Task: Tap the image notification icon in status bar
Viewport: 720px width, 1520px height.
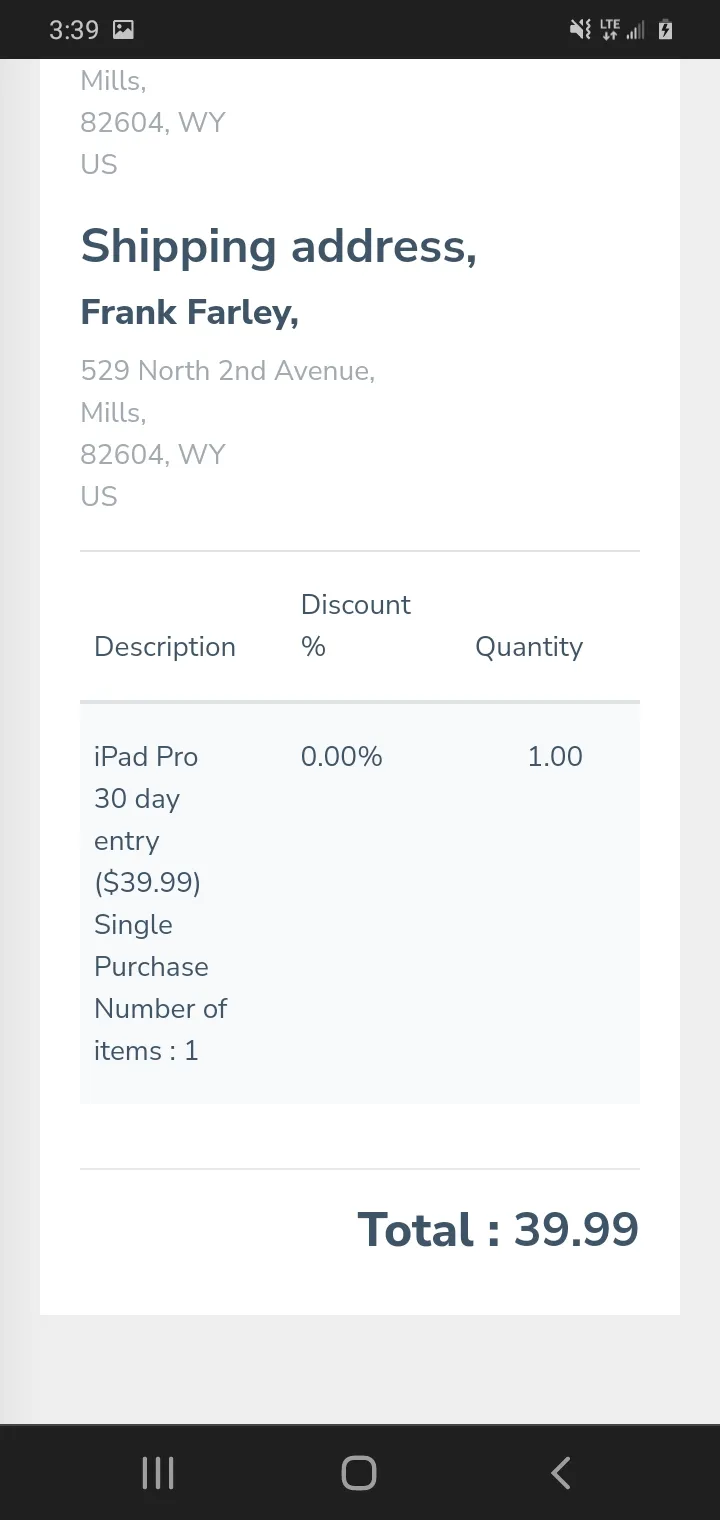Action: coord(123,30)
